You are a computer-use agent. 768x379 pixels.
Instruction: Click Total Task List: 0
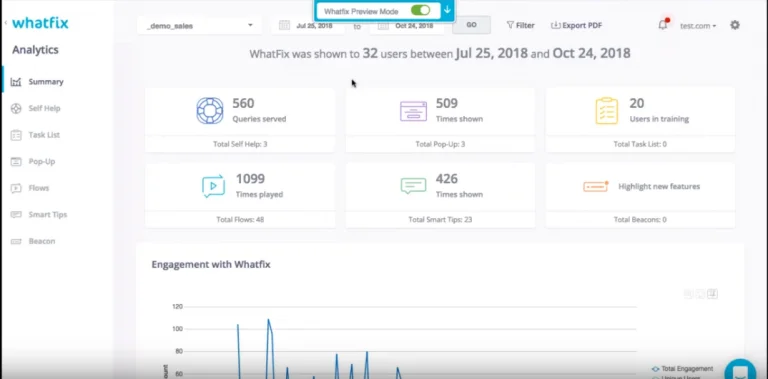point(640,144)
